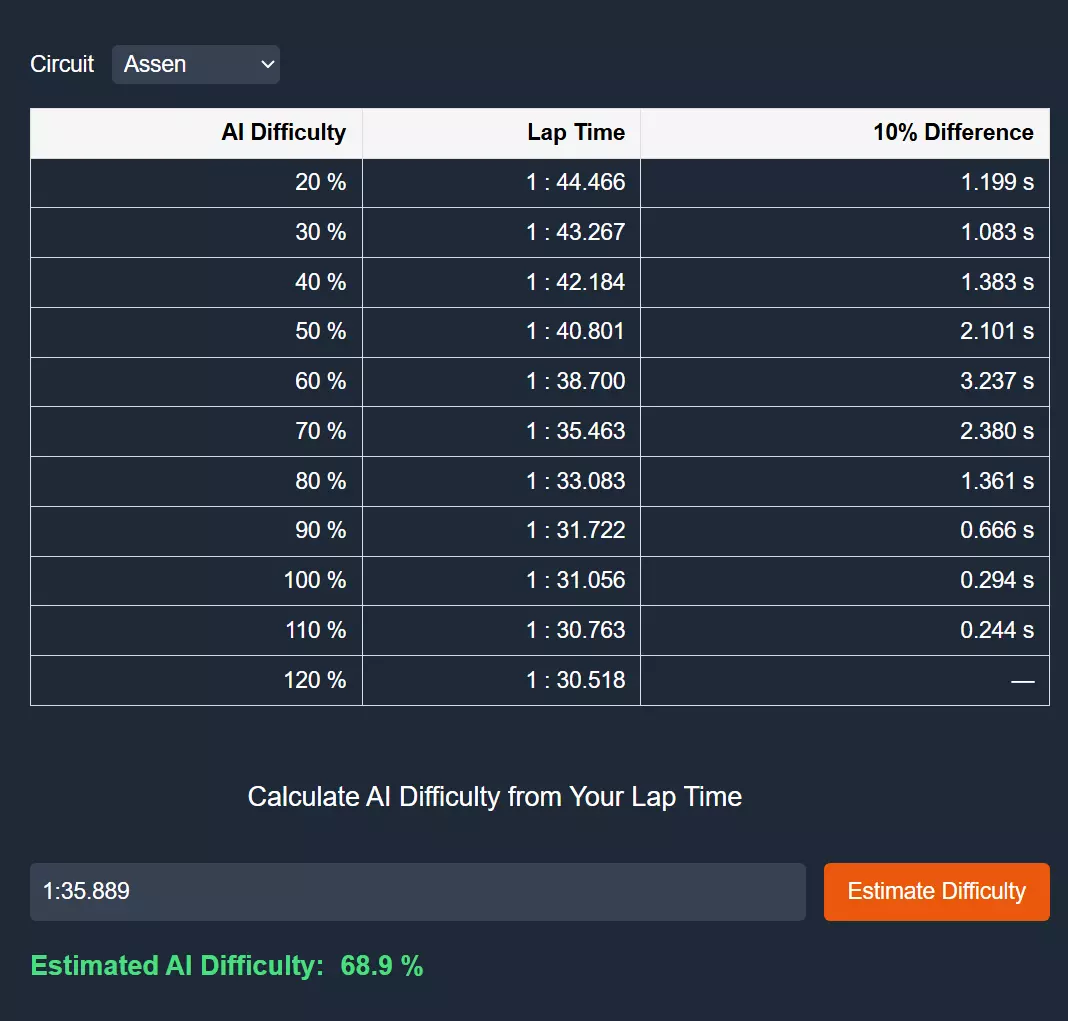Click the 1.083 s difference value
This screenshot has width=1068, height=1021.
pos(997,232)
